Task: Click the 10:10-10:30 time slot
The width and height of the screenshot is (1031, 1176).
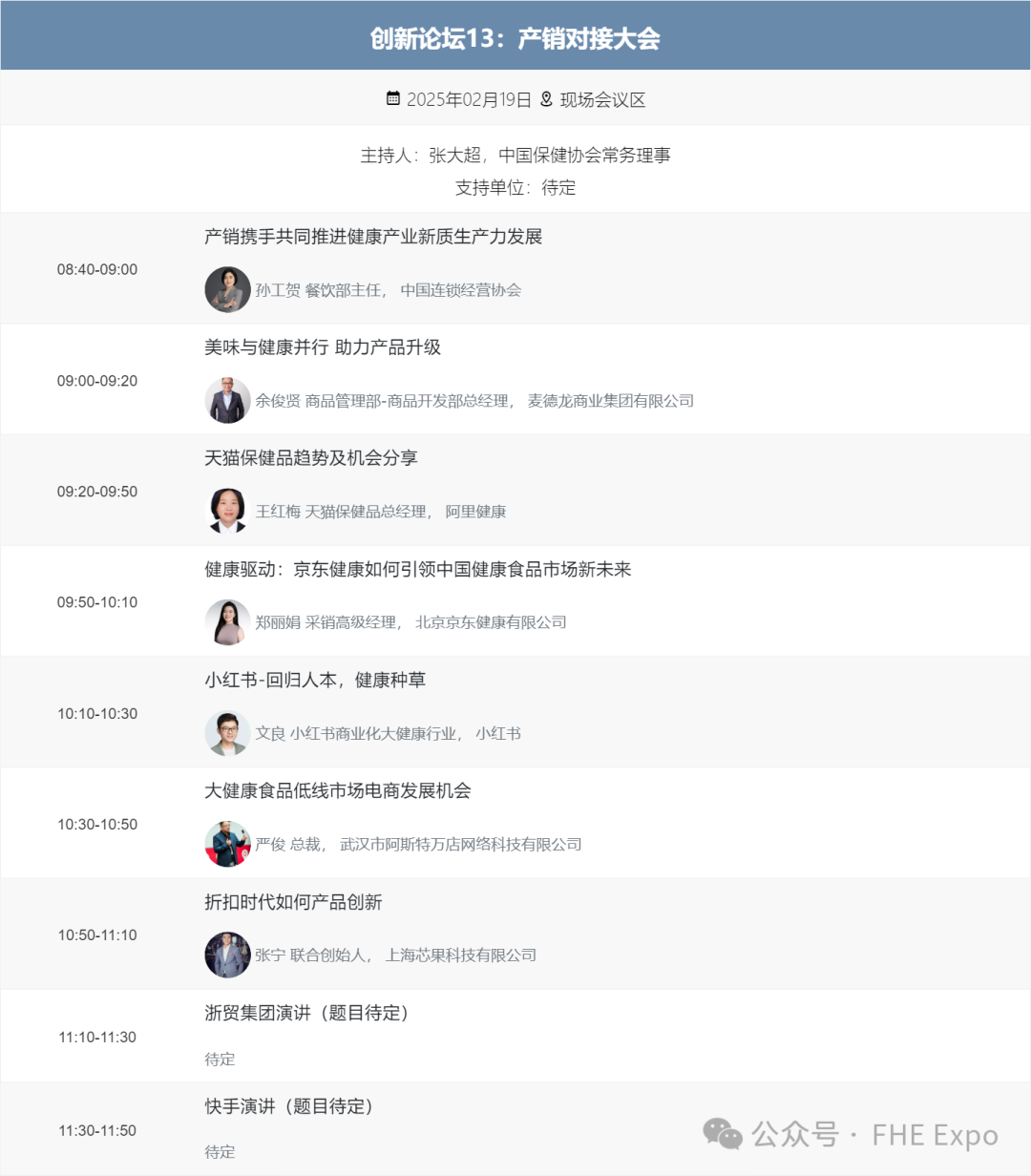Action: (97, 713)
